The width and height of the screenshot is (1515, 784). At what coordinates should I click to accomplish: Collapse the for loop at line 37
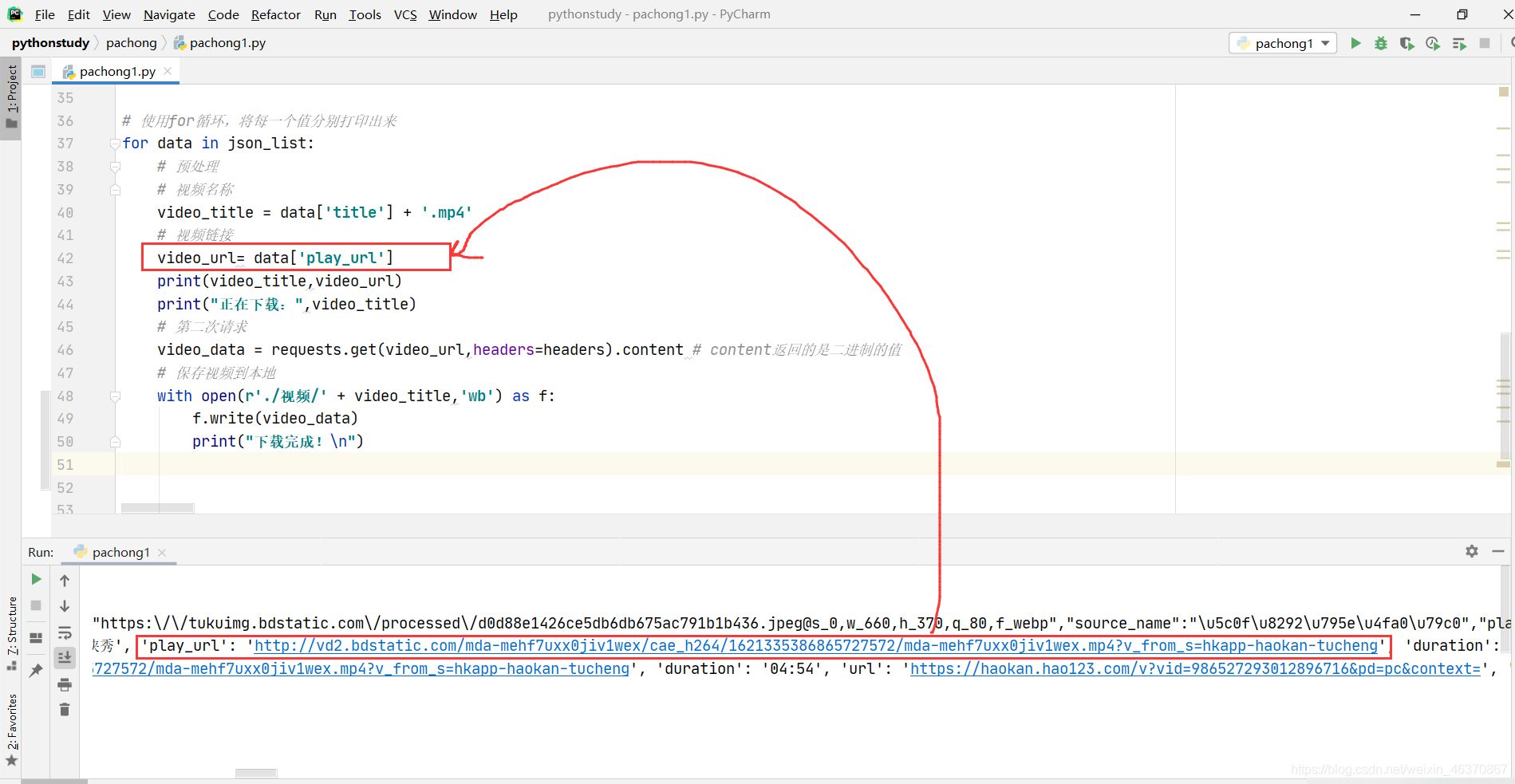pyautogui.click(x=115, y=144)
